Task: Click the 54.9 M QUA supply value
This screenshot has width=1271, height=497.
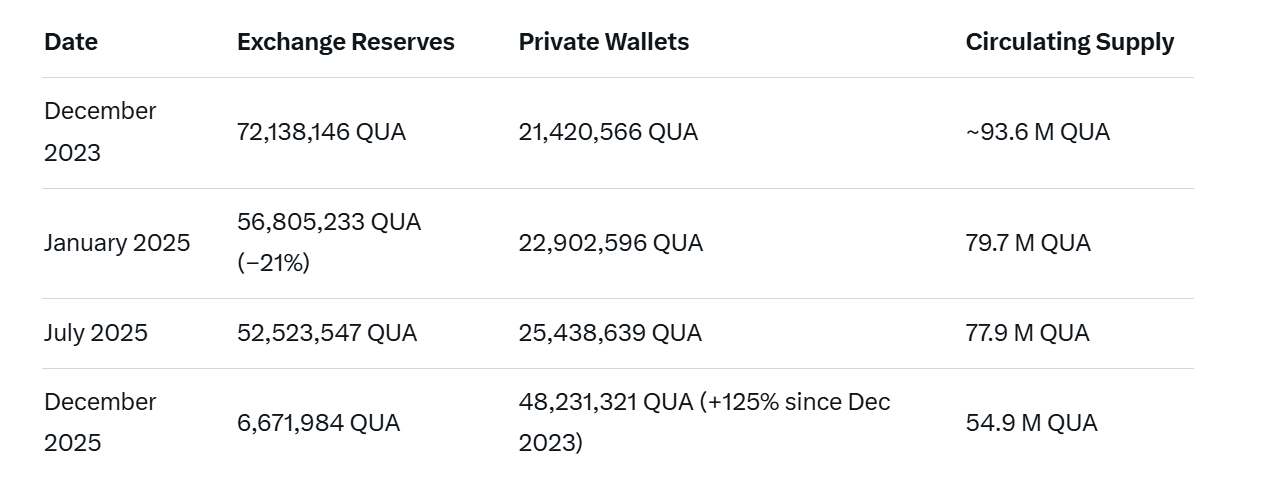Action: pos(1031,423)
